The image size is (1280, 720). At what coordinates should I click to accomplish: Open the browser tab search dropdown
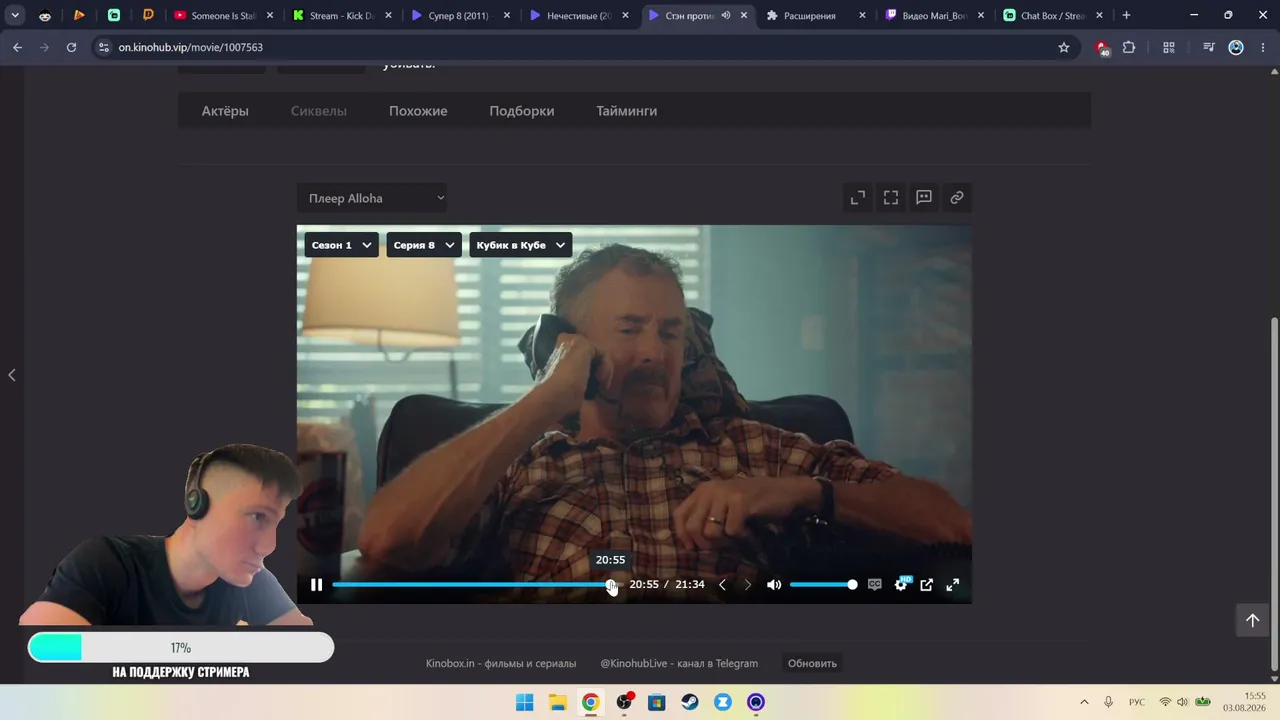[x=15, y=15]
